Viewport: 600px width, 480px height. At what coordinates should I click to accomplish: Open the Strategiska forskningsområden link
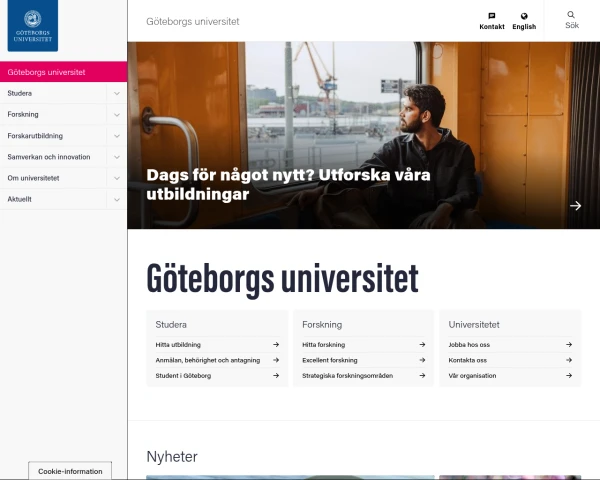tap(347, 376)
